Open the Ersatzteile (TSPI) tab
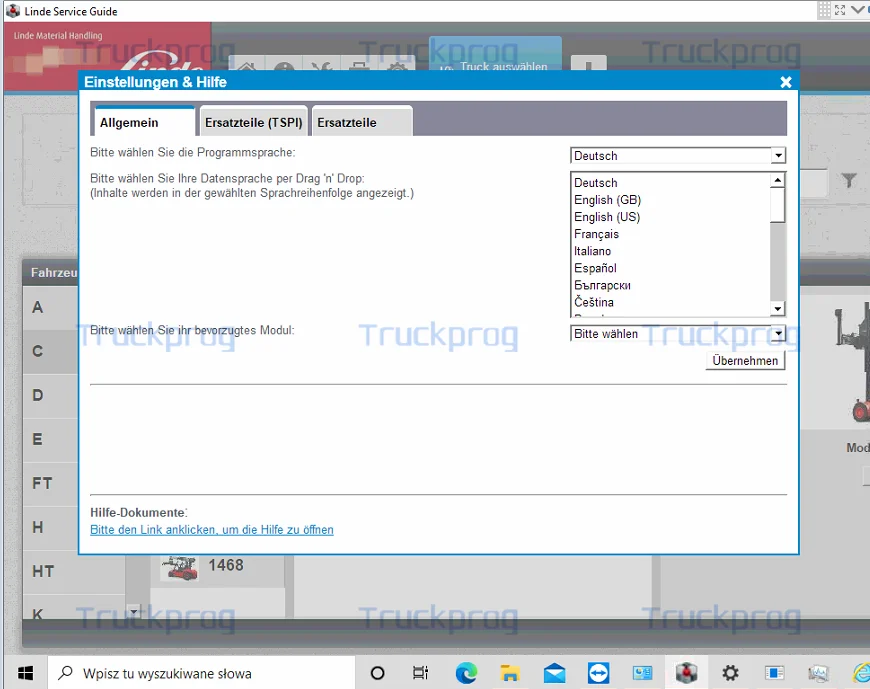 coord(254,121)
